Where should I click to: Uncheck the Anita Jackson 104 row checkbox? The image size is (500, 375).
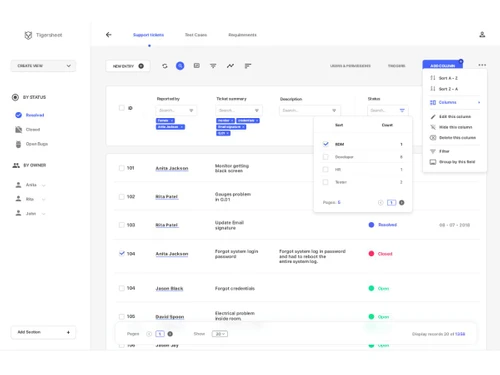[122, 253]
